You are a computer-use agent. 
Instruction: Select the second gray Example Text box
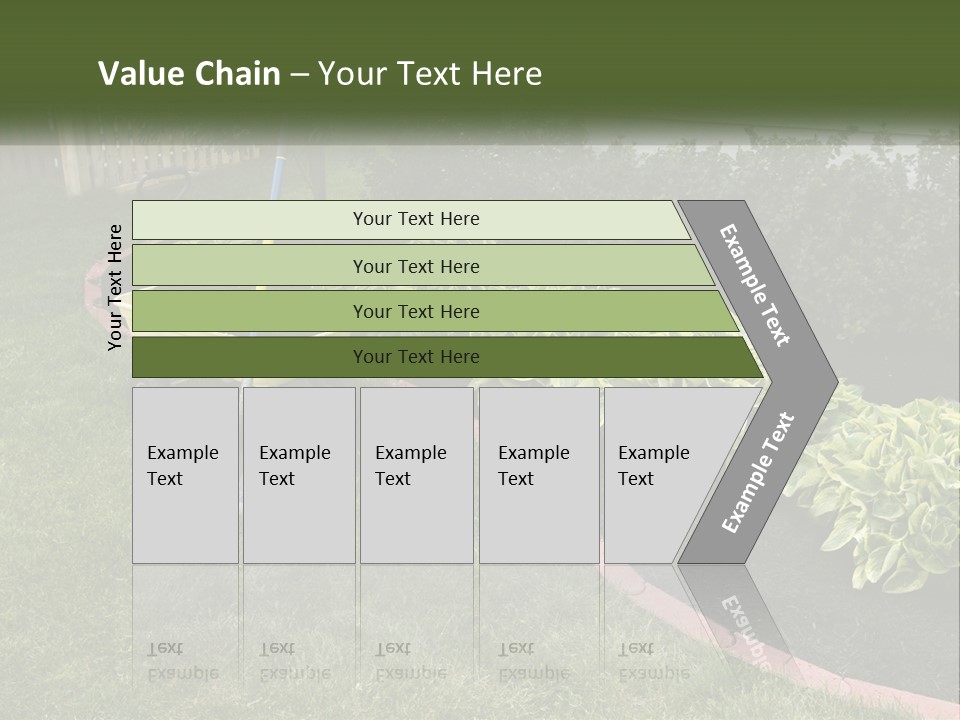[299, 475]
